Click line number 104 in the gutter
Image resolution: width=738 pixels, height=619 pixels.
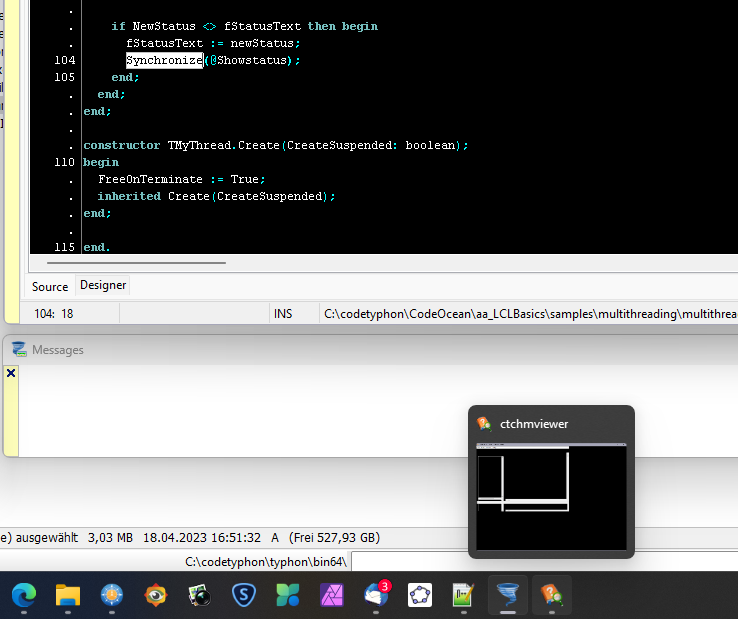click(64, 60)
